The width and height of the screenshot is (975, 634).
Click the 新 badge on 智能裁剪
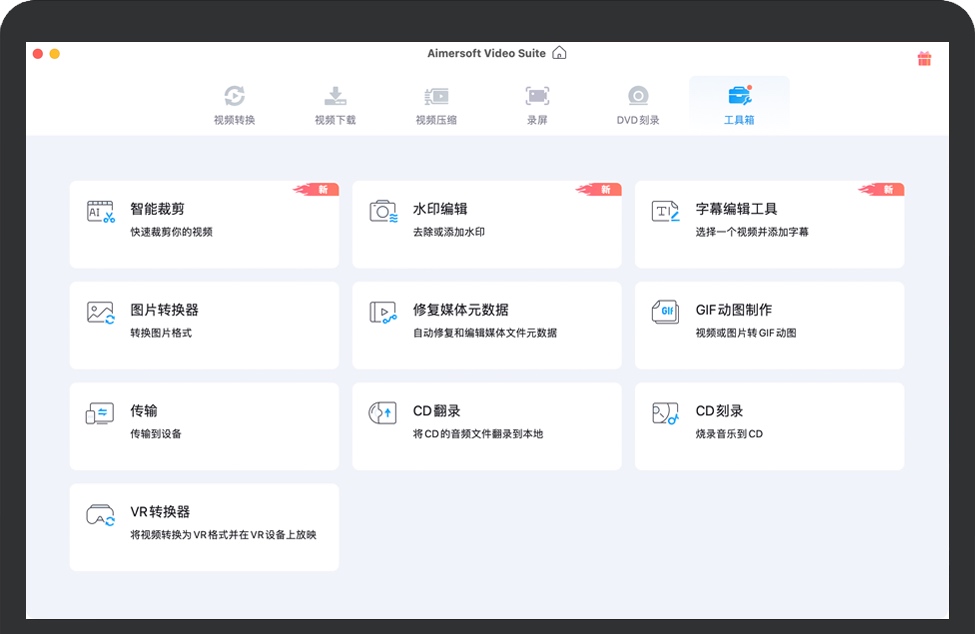[317, 189]
